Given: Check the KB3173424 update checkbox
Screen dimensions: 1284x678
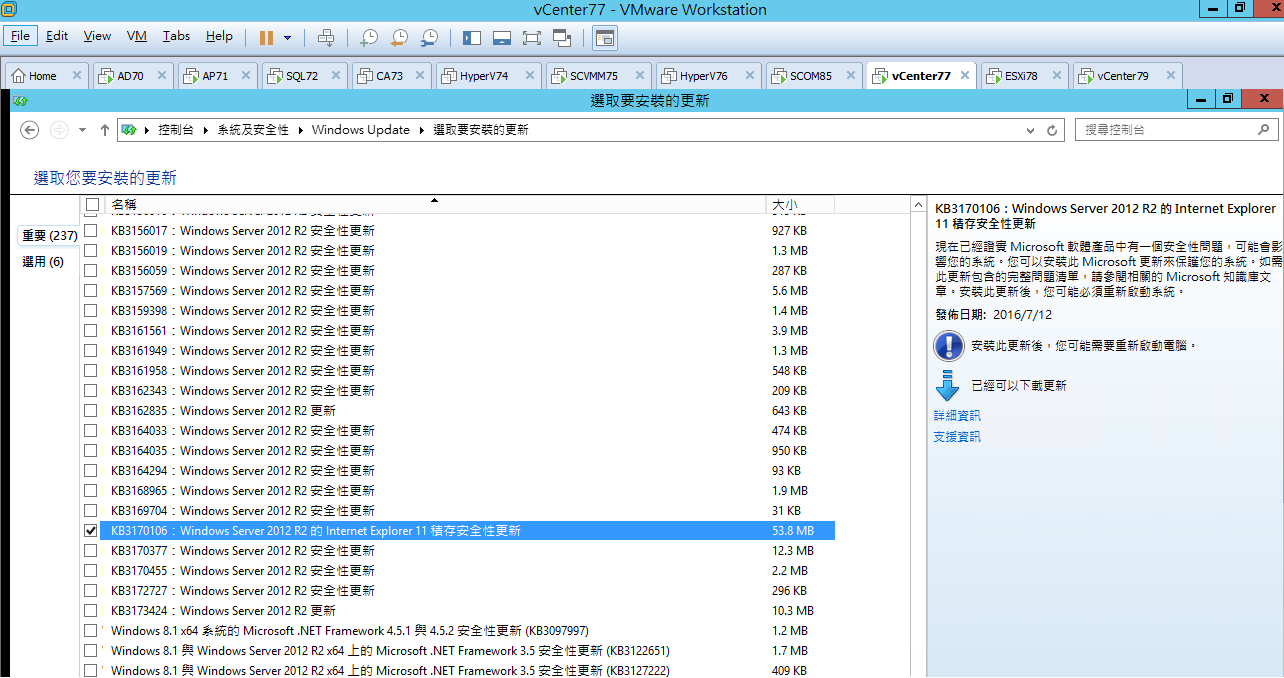Looking at the screenshot, I should click(x=92, y=611).
